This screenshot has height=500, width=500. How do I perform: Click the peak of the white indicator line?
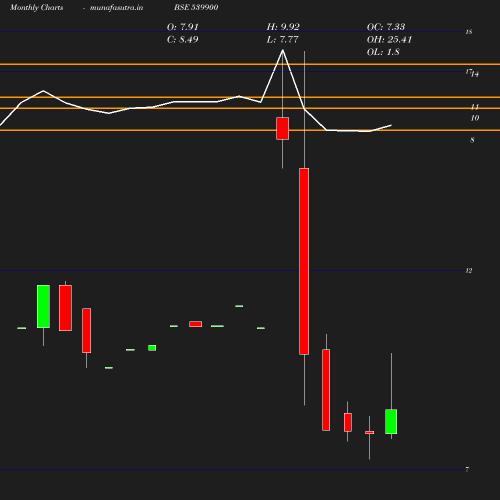[x=283, y=50]
